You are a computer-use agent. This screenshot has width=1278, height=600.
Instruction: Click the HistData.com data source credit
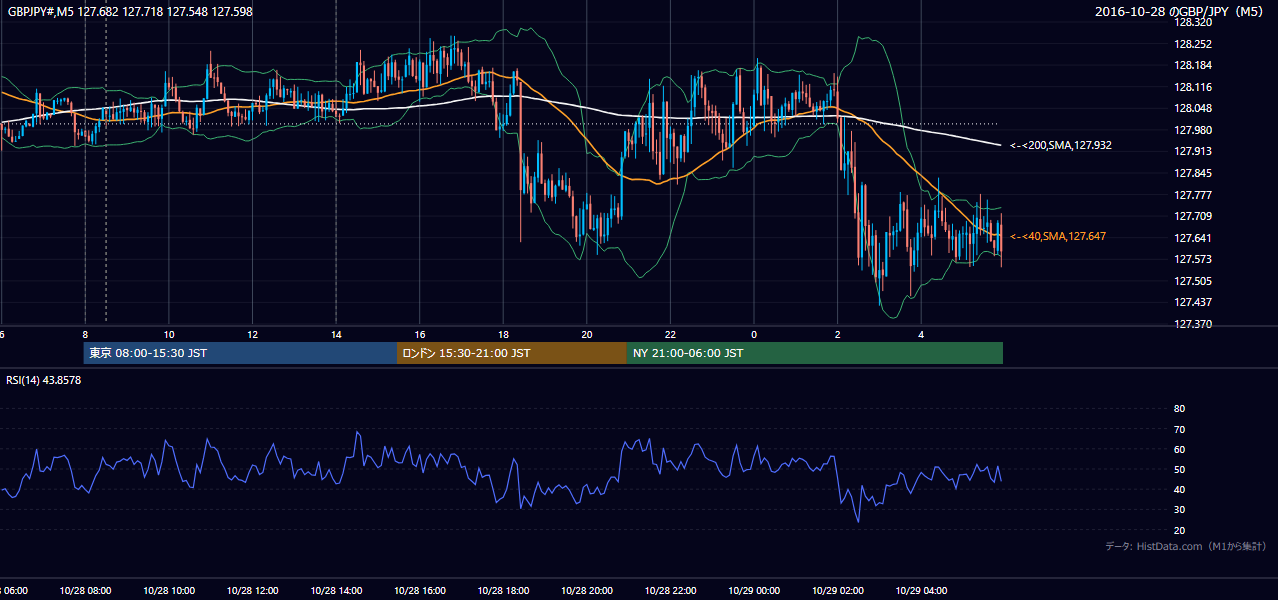point(1186,547)
